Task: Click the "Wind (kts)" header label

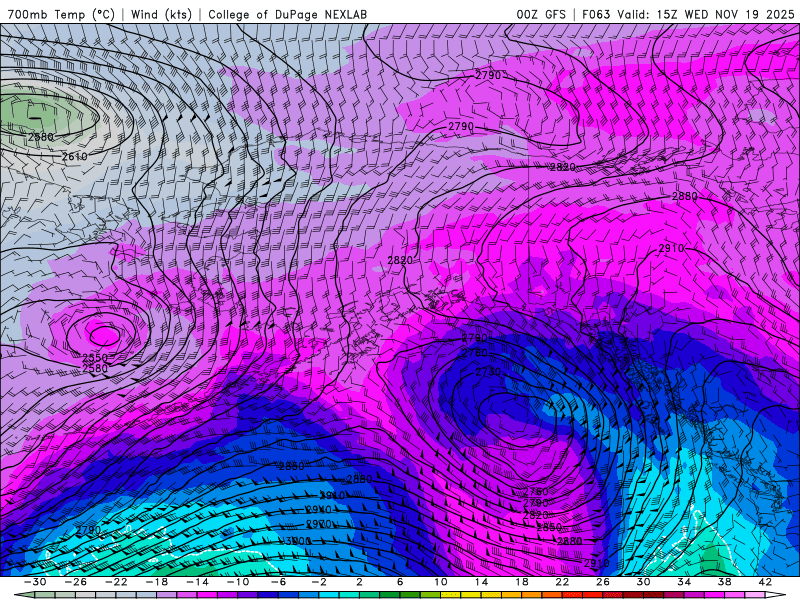Action: [x=161, y=14]
